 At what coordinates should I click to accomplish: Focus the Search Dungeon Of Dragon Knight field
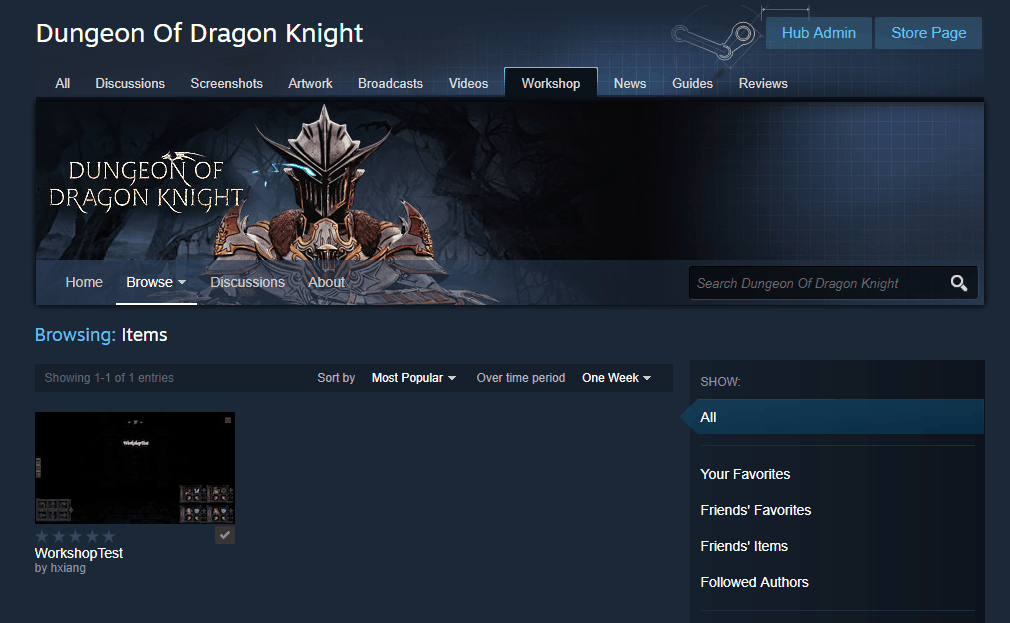pyautogui.click(x=815, y=284)
